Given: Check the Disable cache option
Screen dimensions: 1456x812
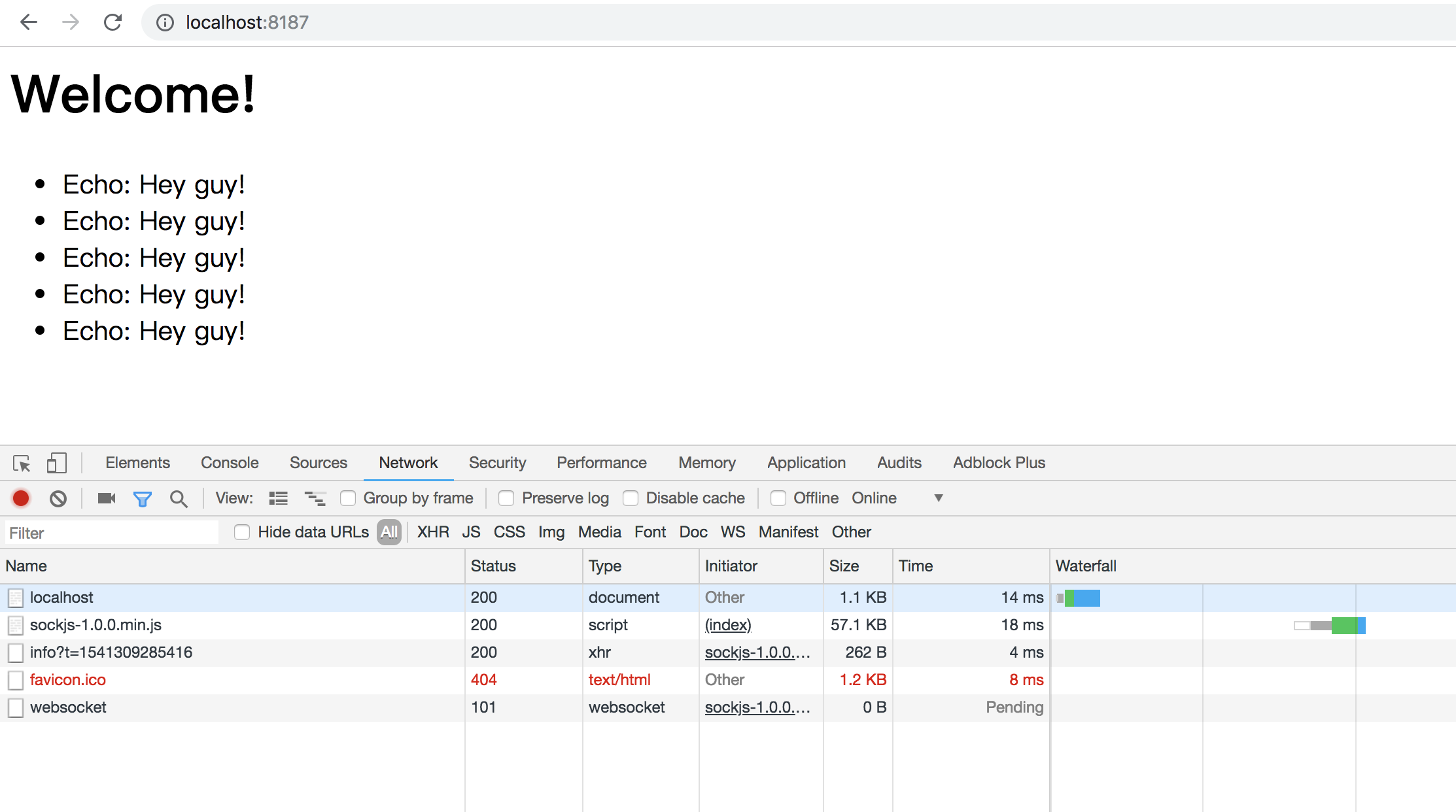Looking at the screenshot, I should click(631, 498).
